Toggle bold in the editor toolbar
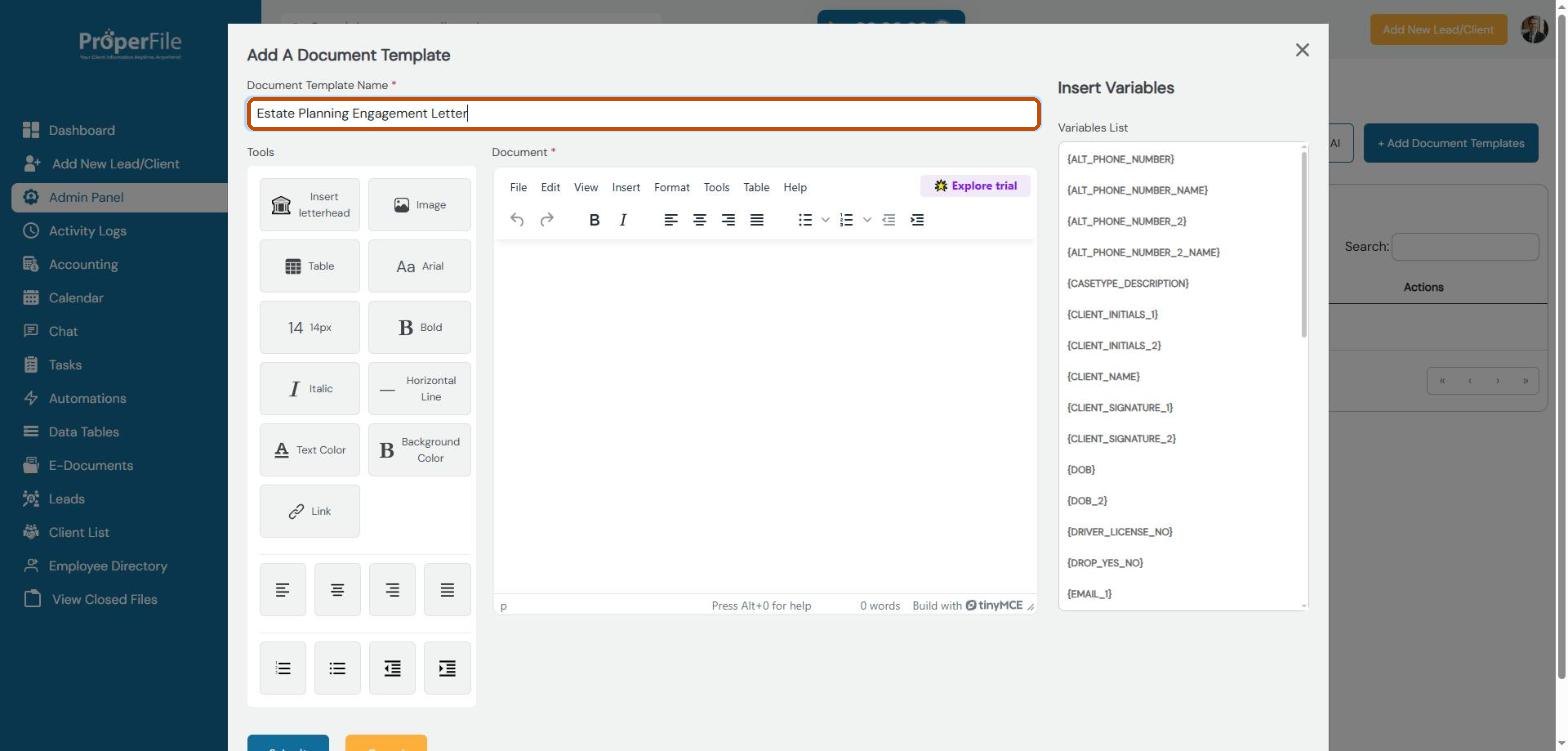 594,220
